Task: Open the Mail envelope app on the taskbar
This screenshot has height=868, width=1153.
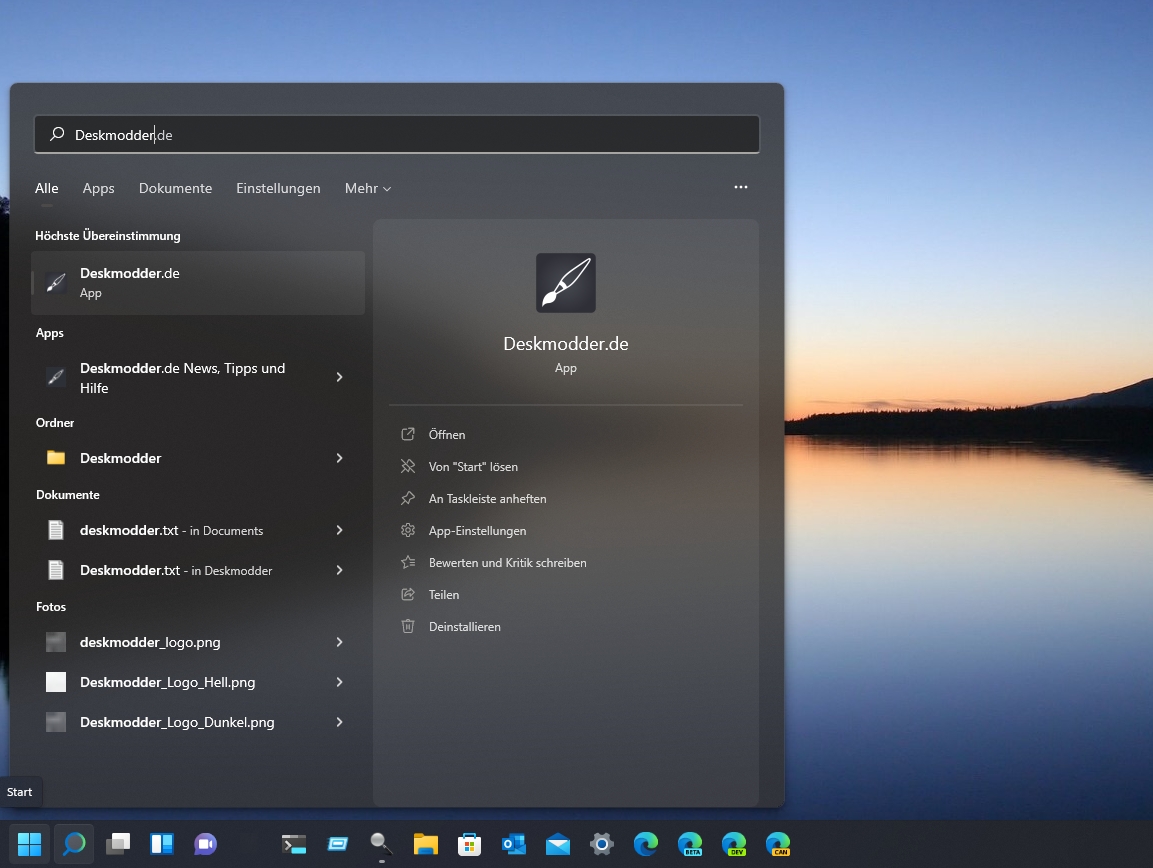Action: [x=558, y=844]
